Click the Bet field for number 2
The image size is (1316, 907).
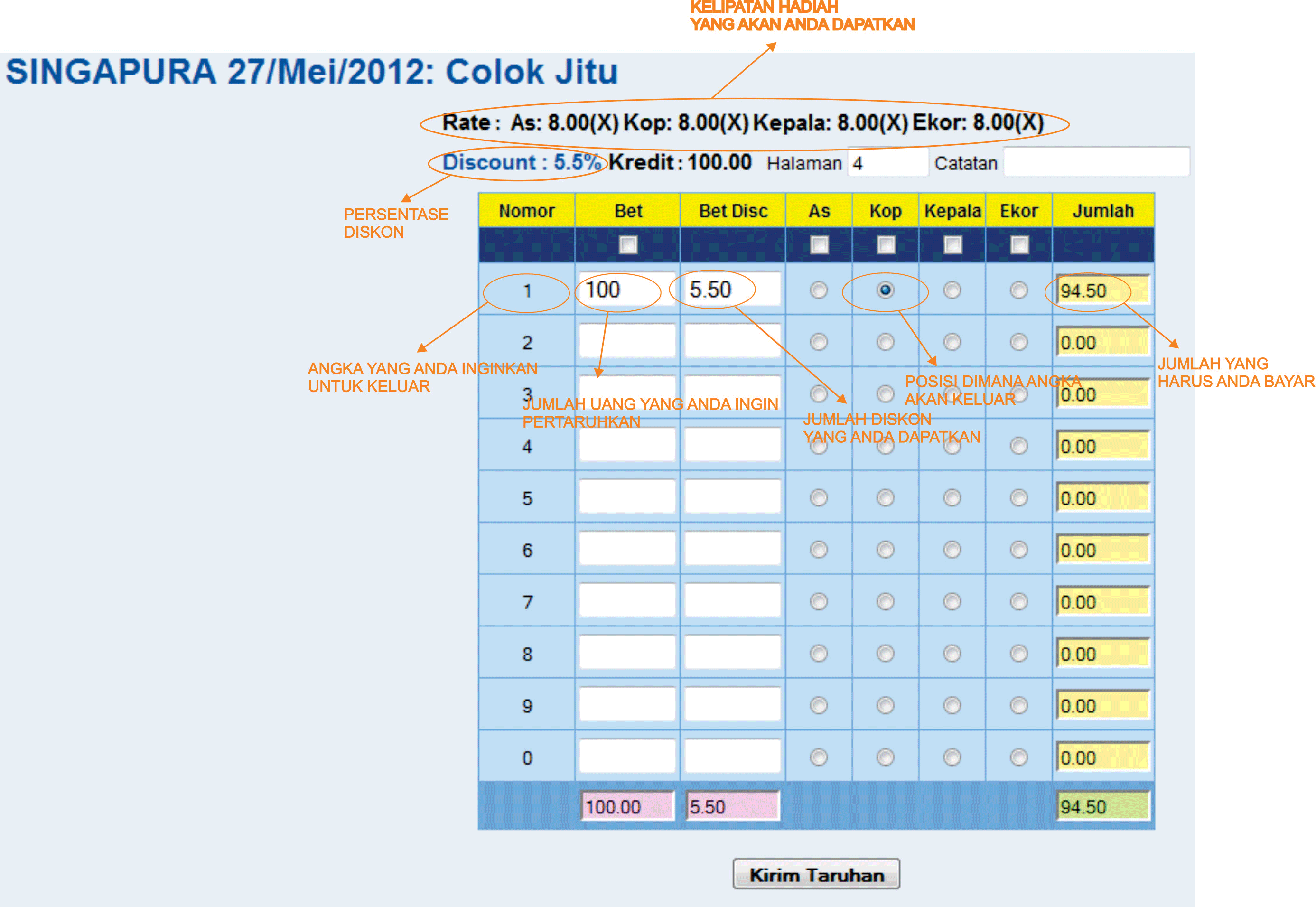tap(627, 341)
